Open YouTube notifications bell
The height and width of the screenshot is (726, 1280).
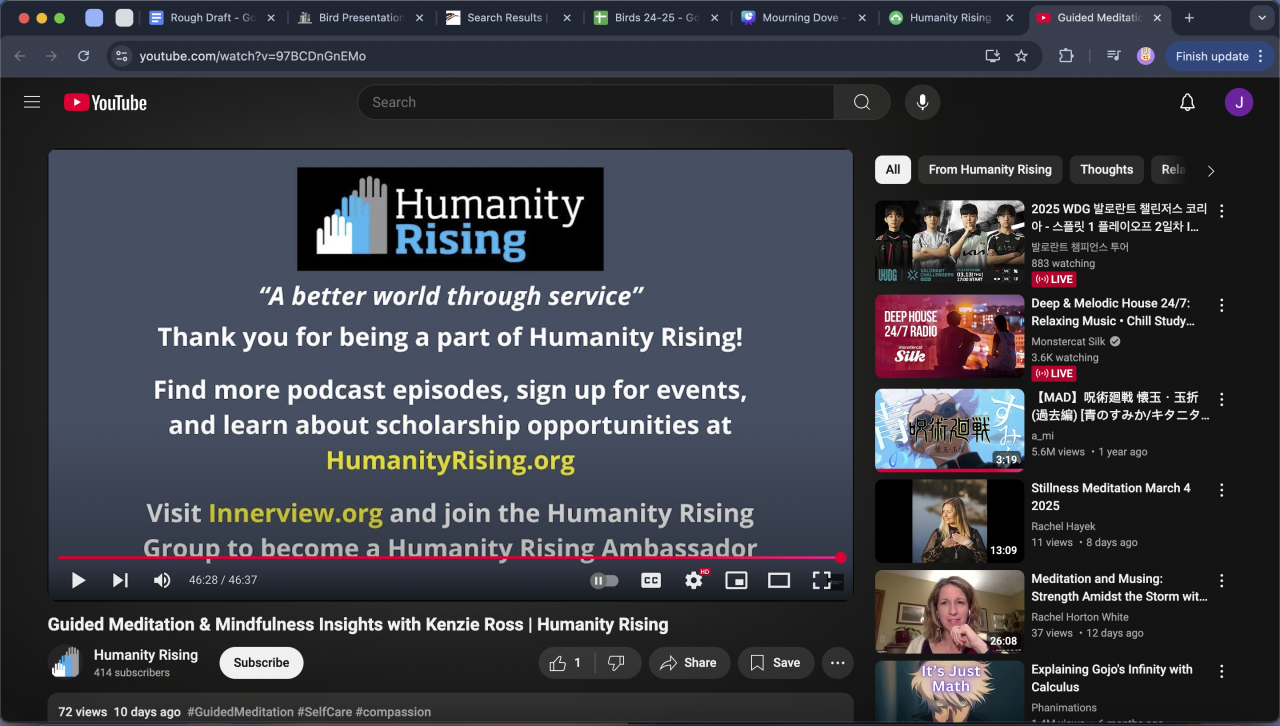[x=1187, y=102]
